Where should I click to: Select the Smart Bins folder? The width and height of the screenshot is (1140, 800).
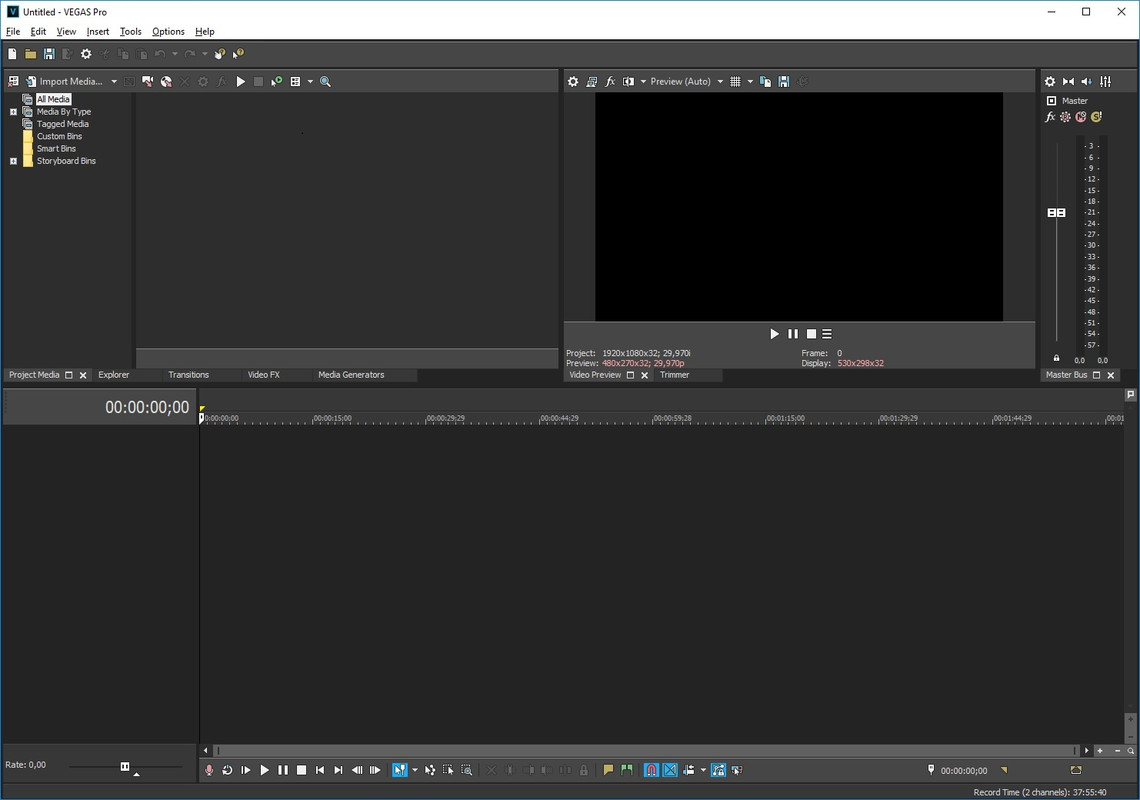tap(56, 149)
